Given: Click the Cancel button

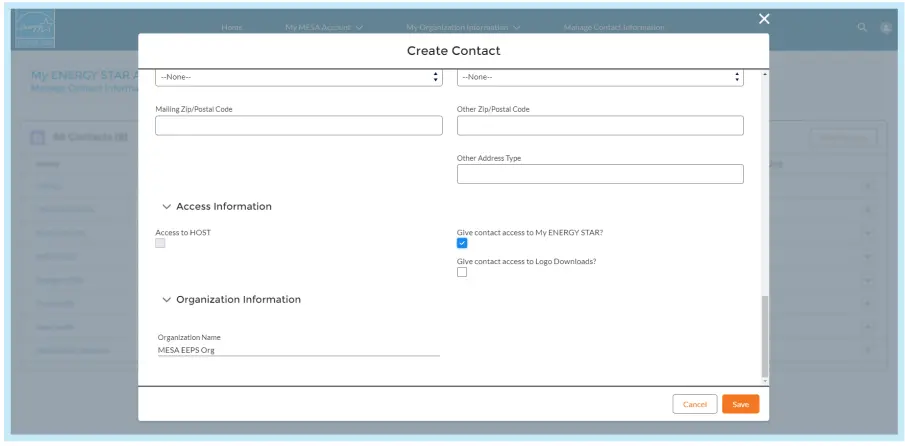Looking at the screenshot, I should coord(695,404).
